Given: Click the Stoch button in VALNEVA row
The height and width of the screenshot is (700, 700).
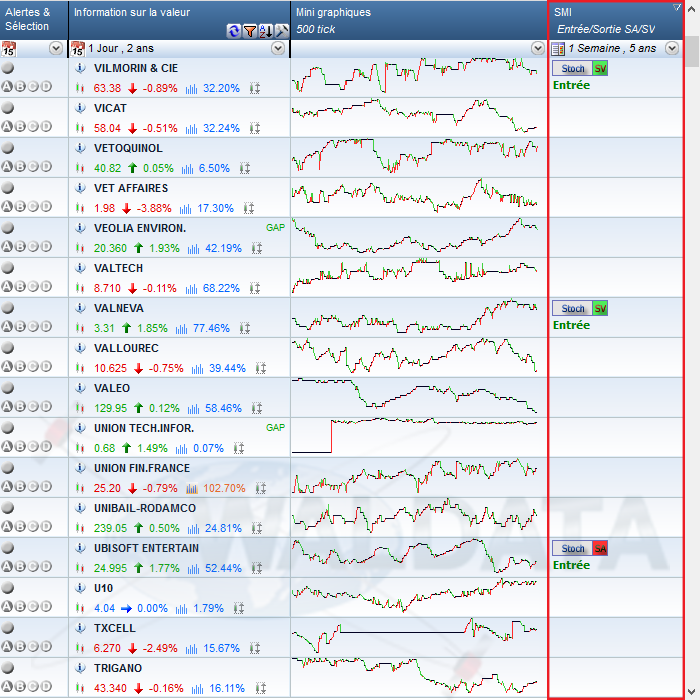Looking at the screenshot, I should pos(572,308).
